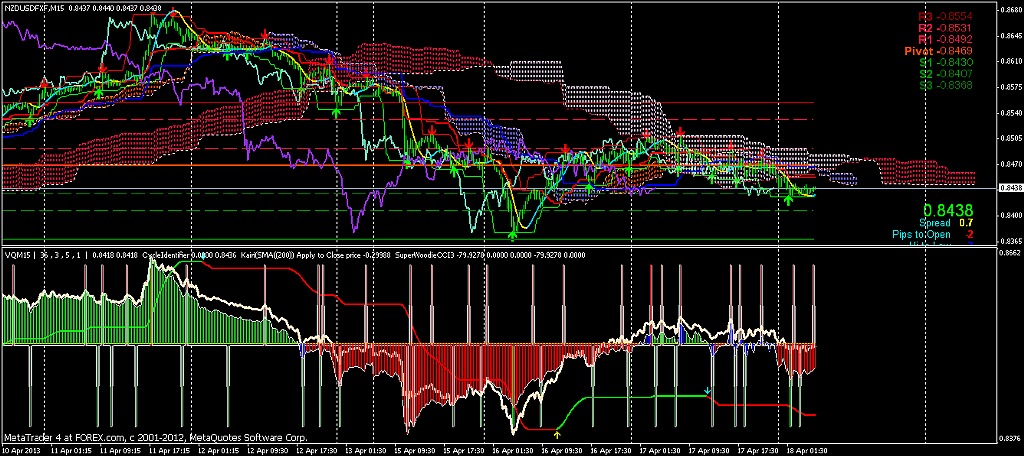Click the 0.8438 current price tag on axis
1024x456 pixels.
click(1010, 188)
